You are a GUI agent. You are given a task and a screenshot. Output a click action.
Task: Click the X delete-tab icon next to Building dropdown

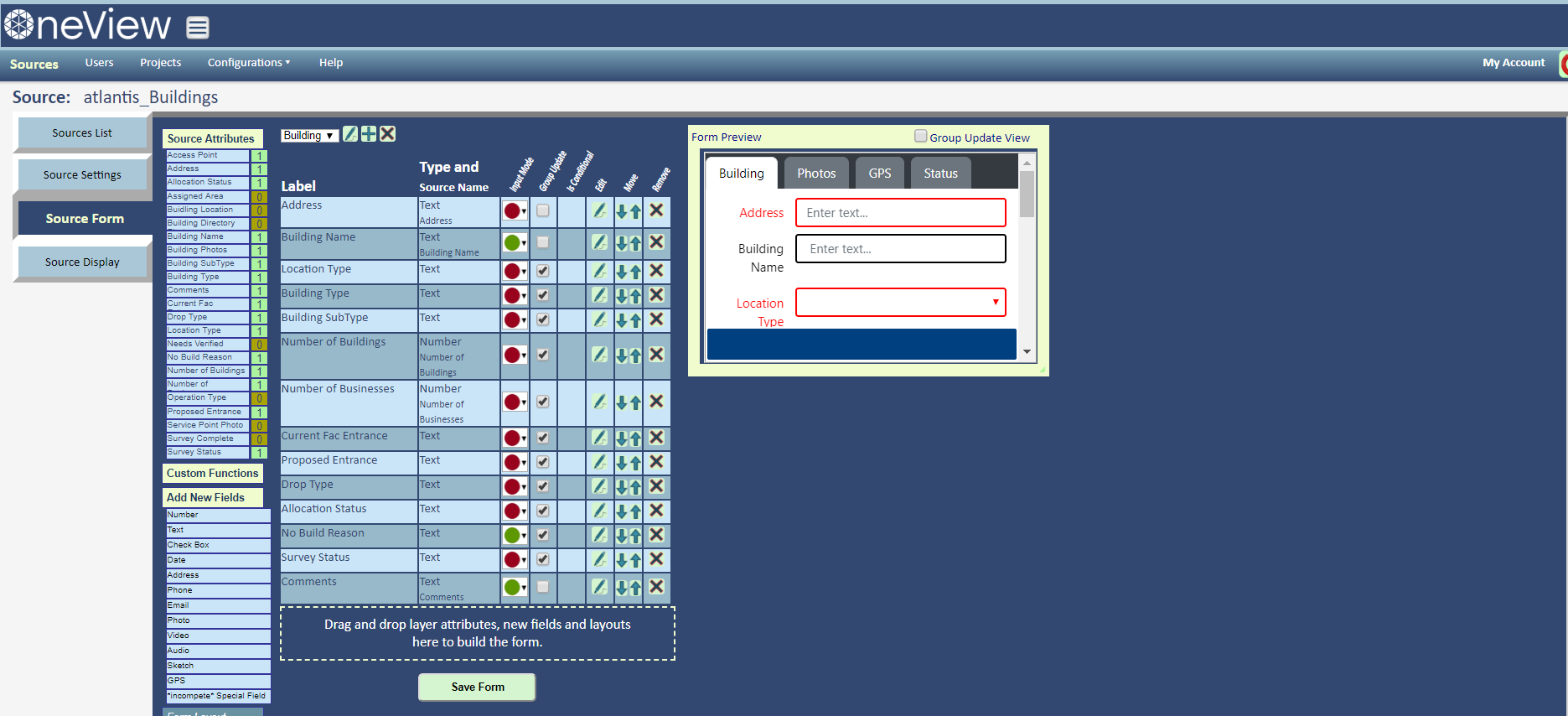click(387, 134)
